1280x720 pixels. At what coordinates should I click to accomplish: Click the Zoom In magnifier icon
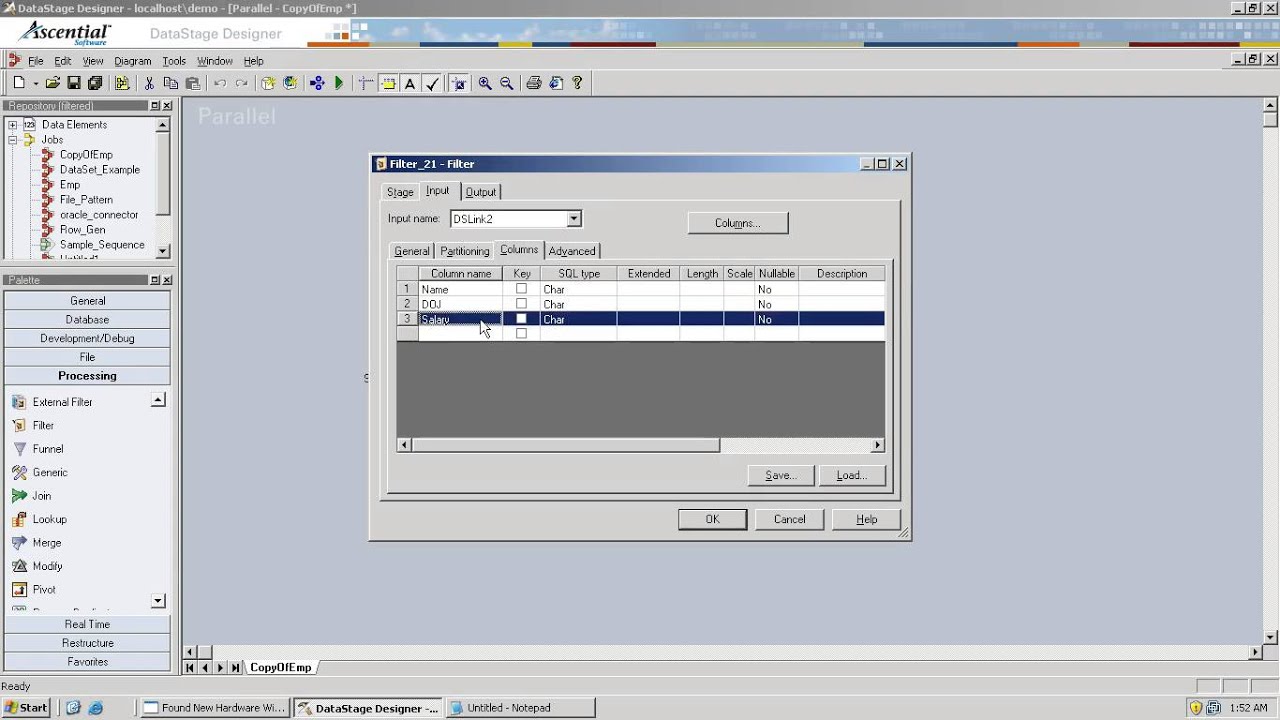(485, 84)
